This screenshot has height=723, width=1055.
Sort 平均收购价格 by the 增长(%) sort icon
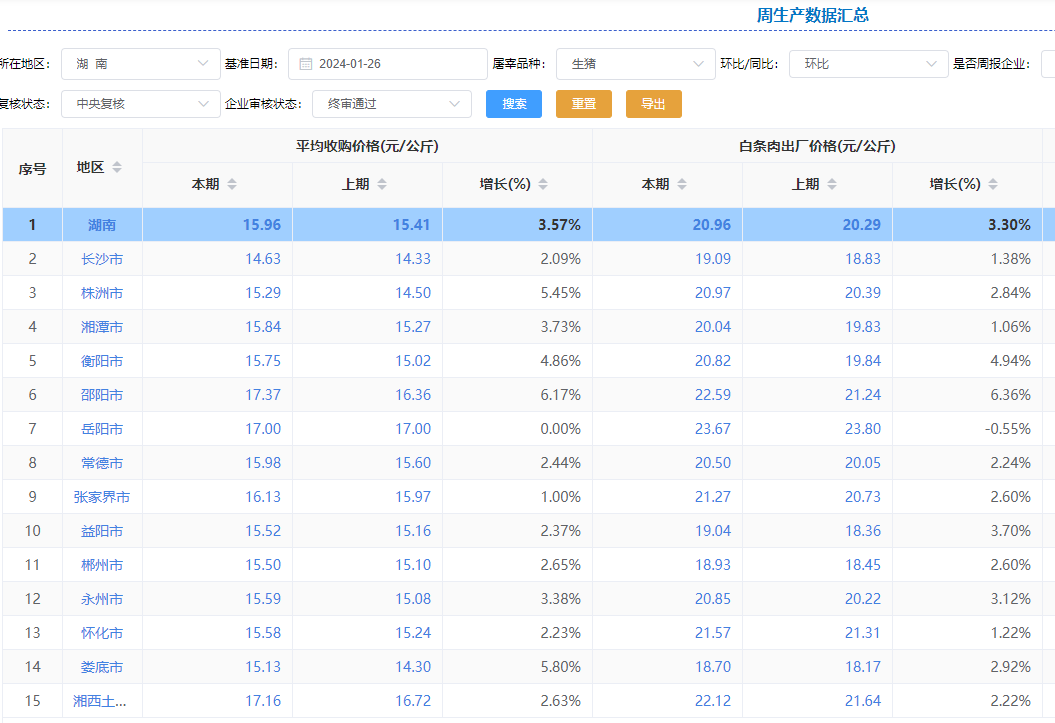[x=543, y=184]
